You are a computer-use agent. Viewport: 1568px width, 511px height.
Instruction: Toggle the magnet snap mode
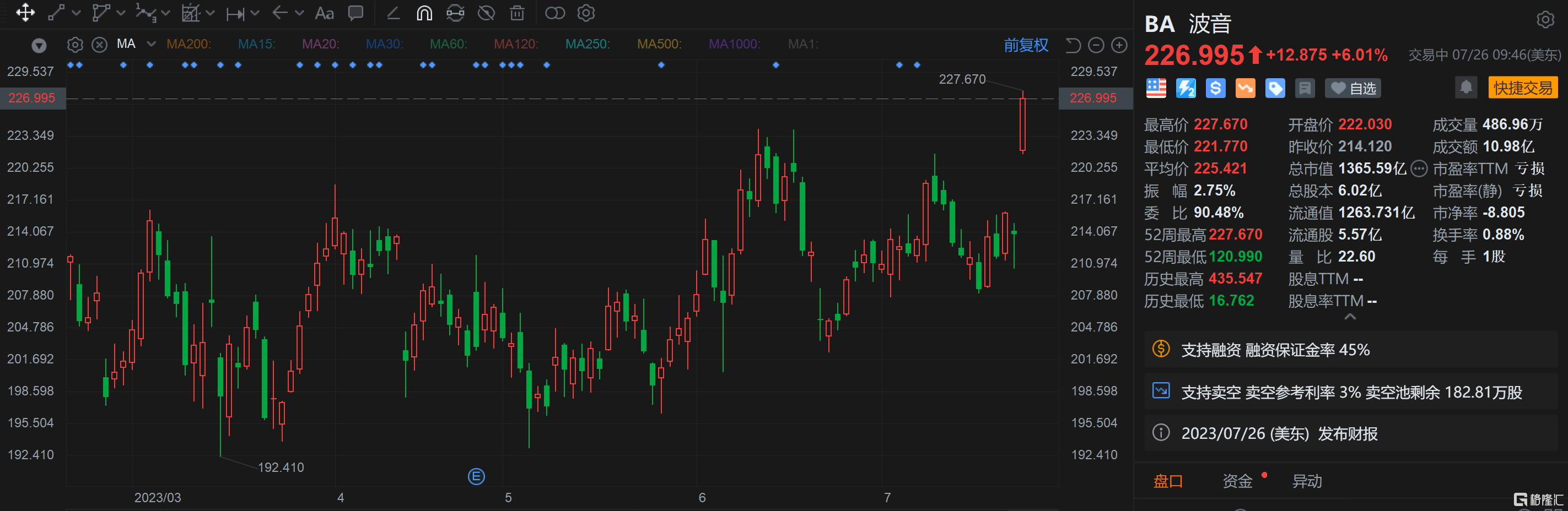424,13
